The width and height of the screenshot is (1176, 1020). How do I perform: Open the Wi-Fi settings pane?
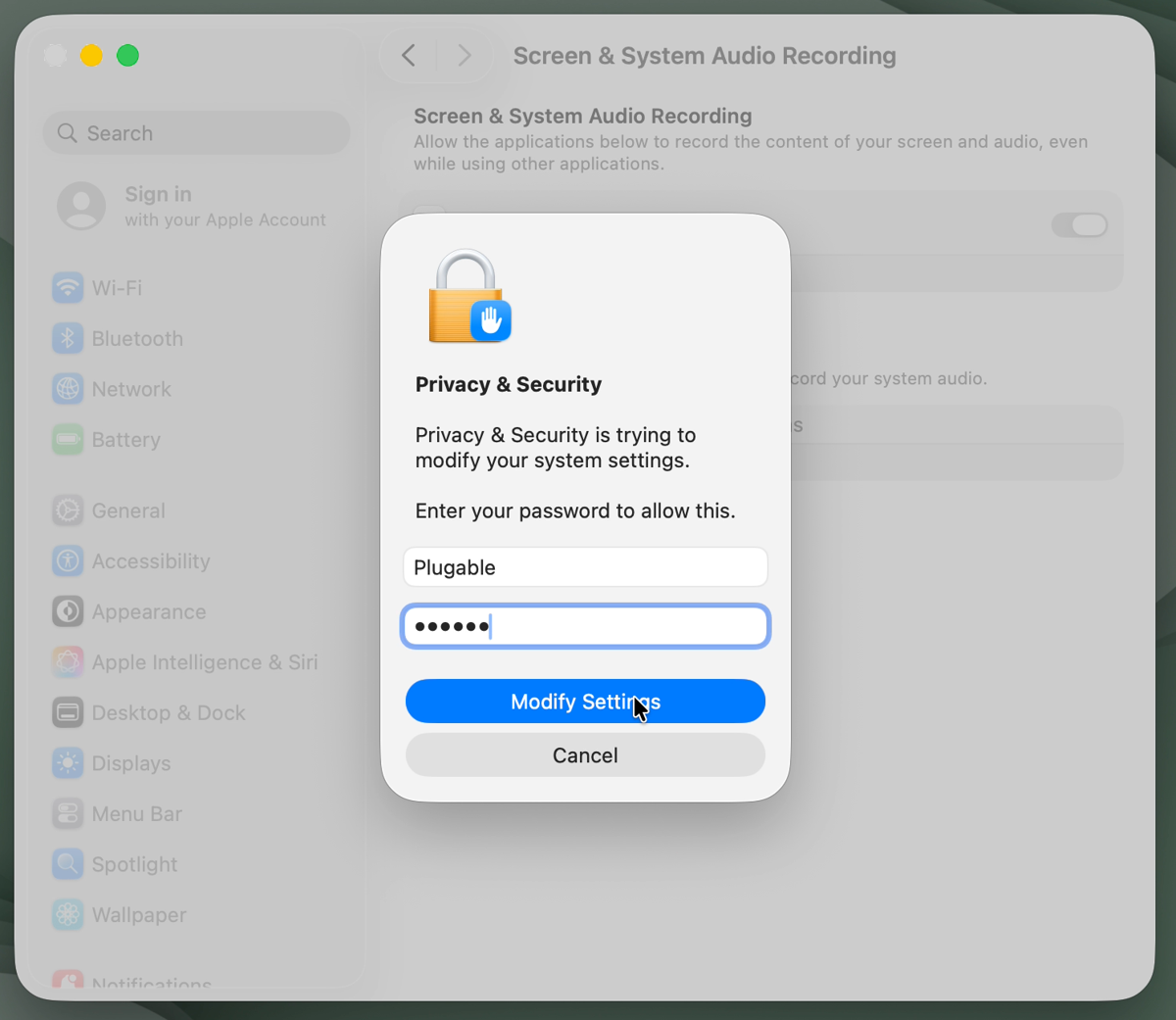[x=118, y=287]
